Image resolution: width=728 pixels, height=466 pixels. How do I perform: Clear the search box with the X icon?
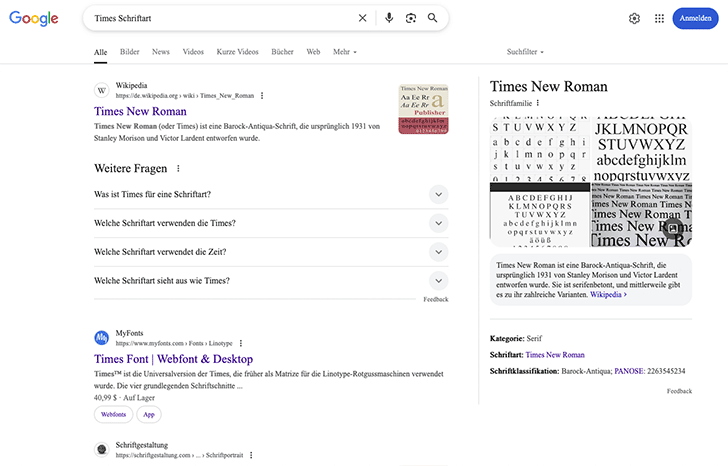363,18
